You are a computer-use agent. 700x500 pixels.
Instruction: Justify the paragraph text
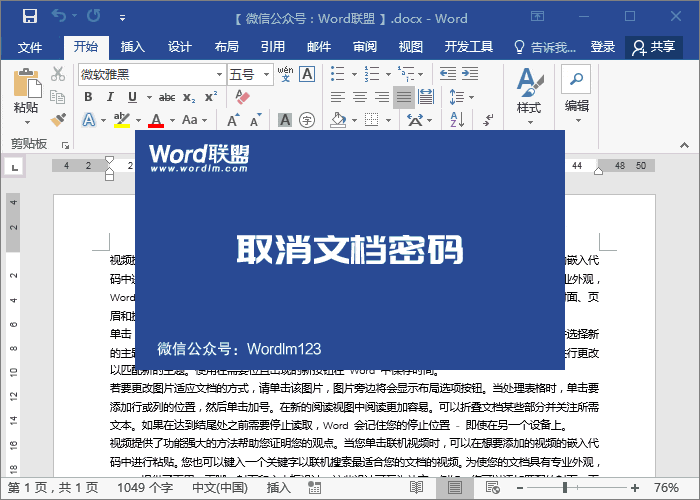pyautogui.click(x=404, y=97)
